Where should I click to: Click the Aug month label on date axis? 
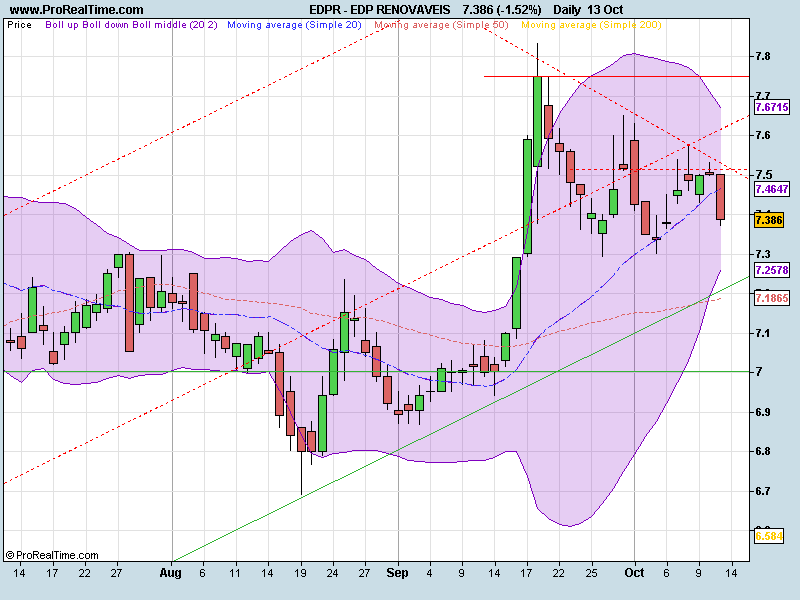tap(170, 573)
